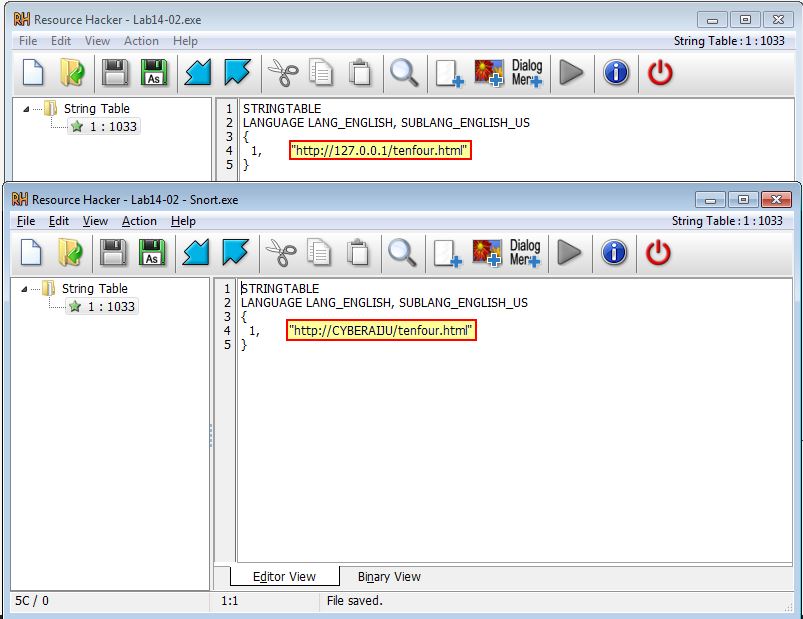Save icon in Snort.exe window toolbar
803x619 pixels.
113,253
